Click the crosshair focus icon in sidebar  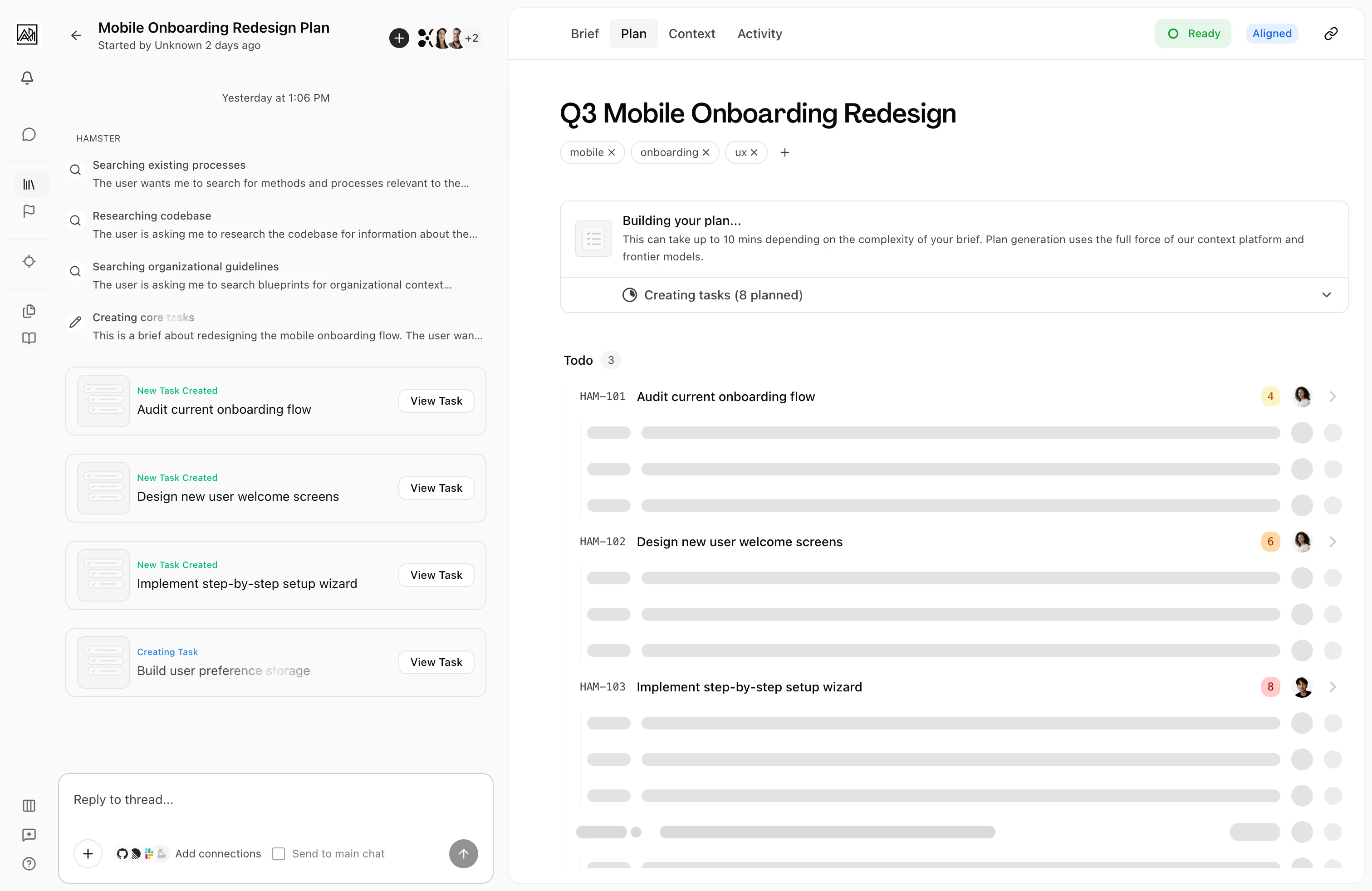click(28, 261)
